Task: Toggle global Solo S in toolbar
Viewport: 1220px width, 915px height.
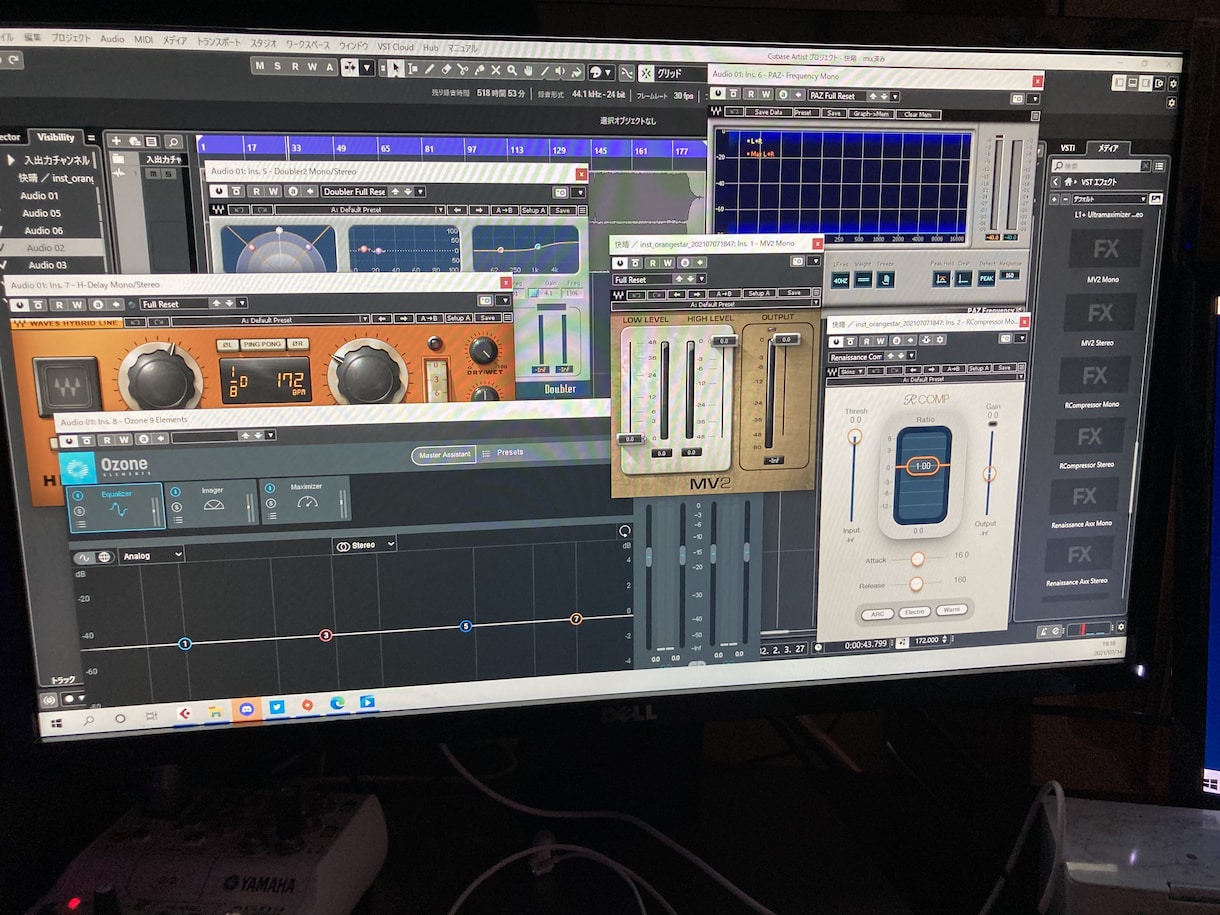Action: click(x=277, y=66)
